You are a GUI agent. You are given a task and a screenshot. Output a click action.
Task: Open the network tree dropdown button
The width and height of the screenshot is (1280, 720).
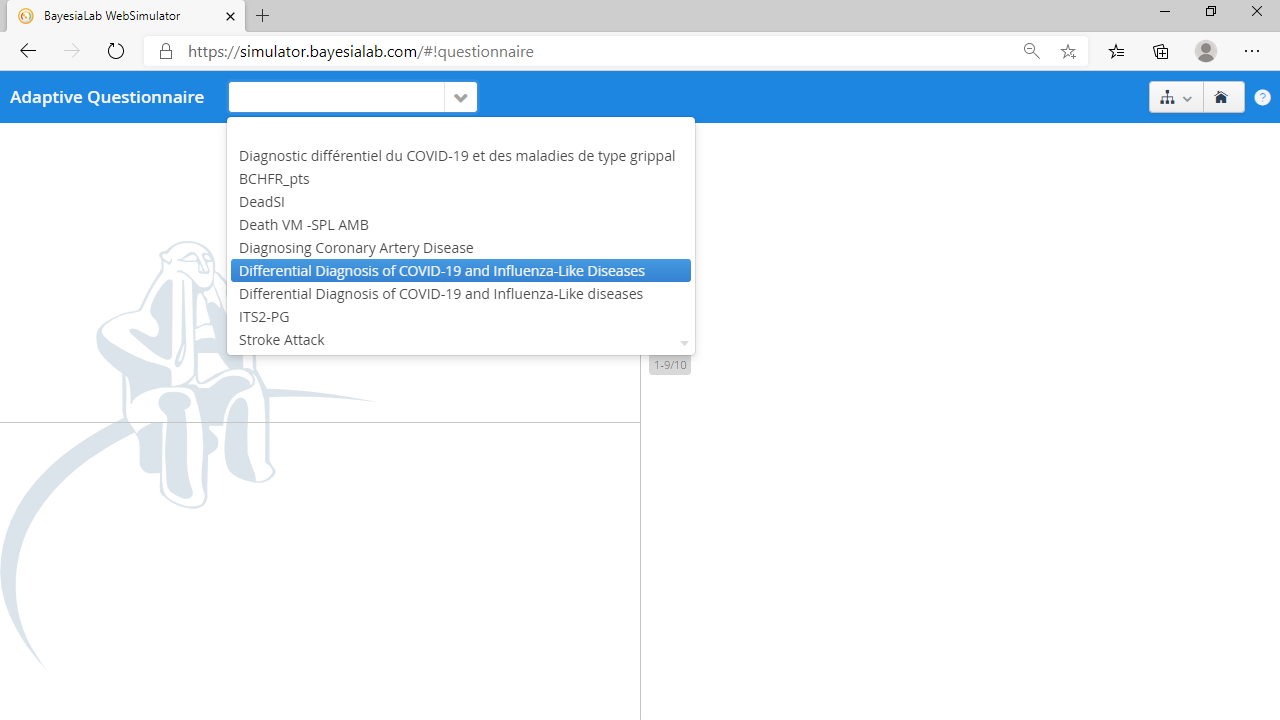(1175, 97)
